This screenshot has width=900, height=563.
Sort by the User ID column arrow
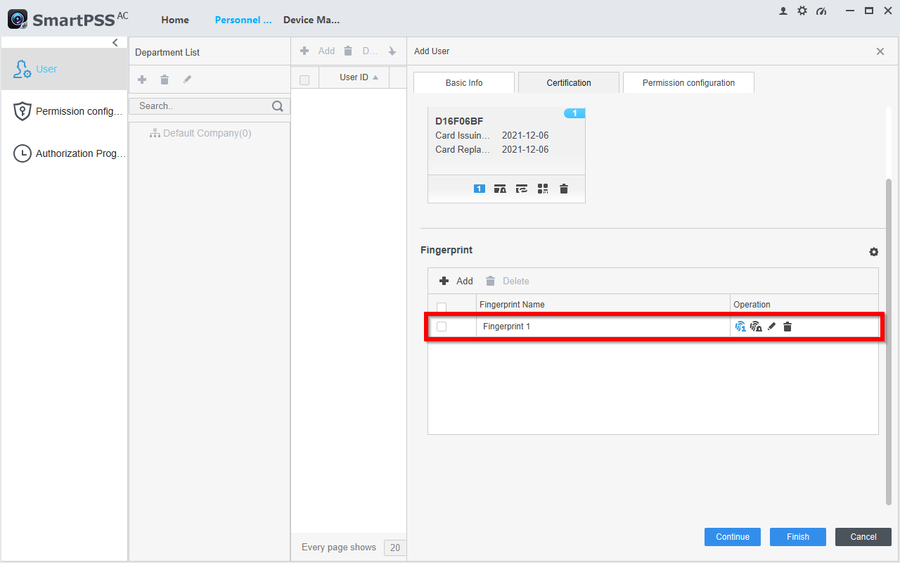tap(376, 78)
